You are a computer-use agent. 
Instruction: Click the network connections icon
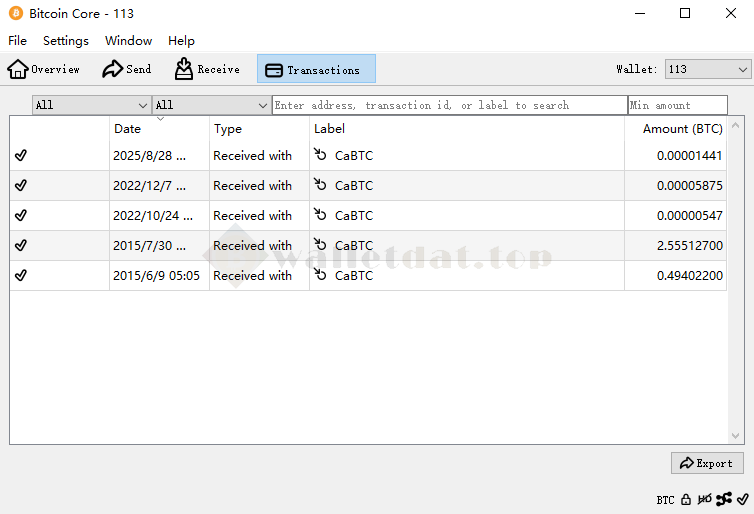[724, 499]
